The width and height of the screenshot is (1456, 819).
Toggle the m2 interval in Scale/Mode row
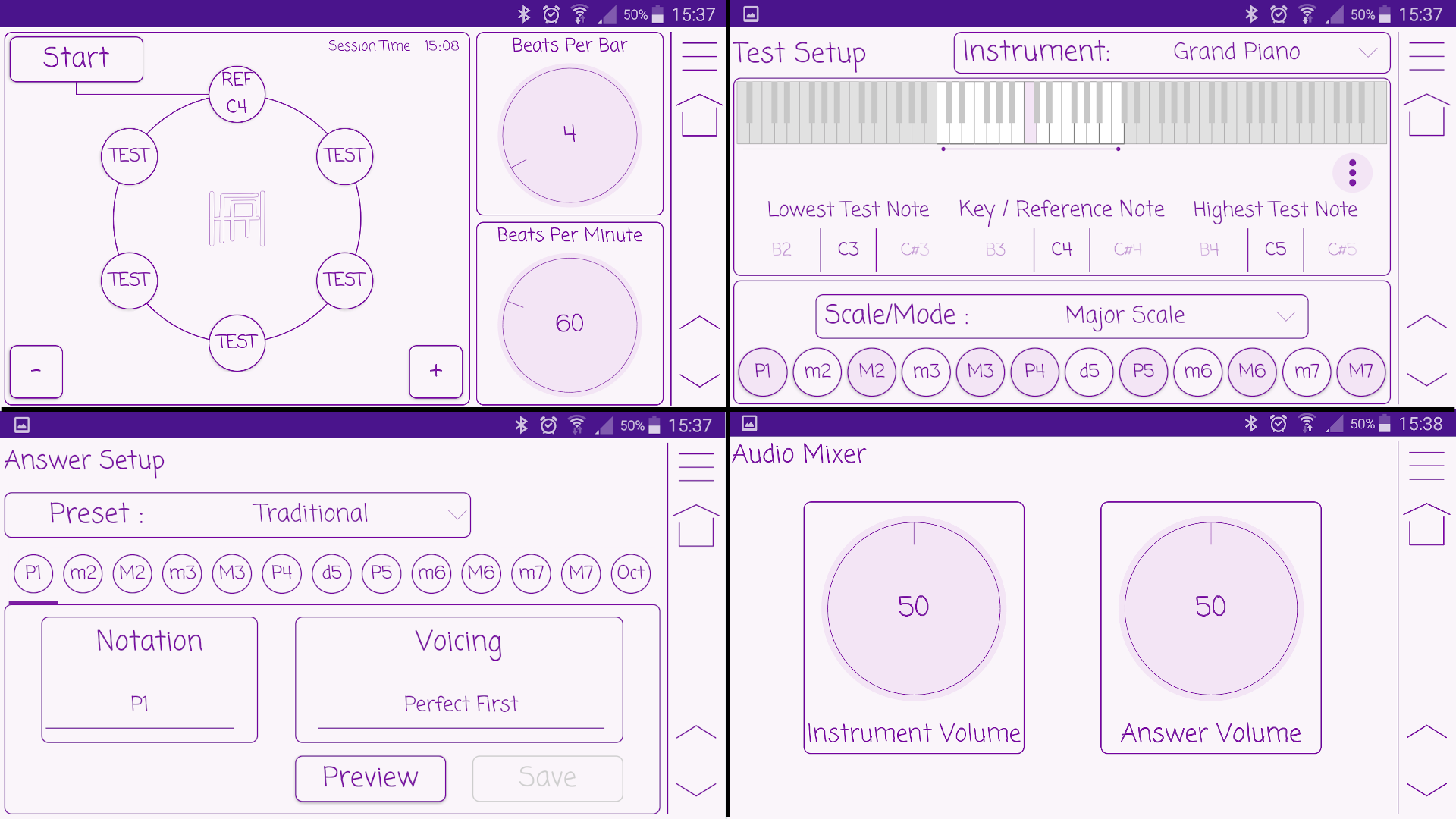tap(817, 371)
